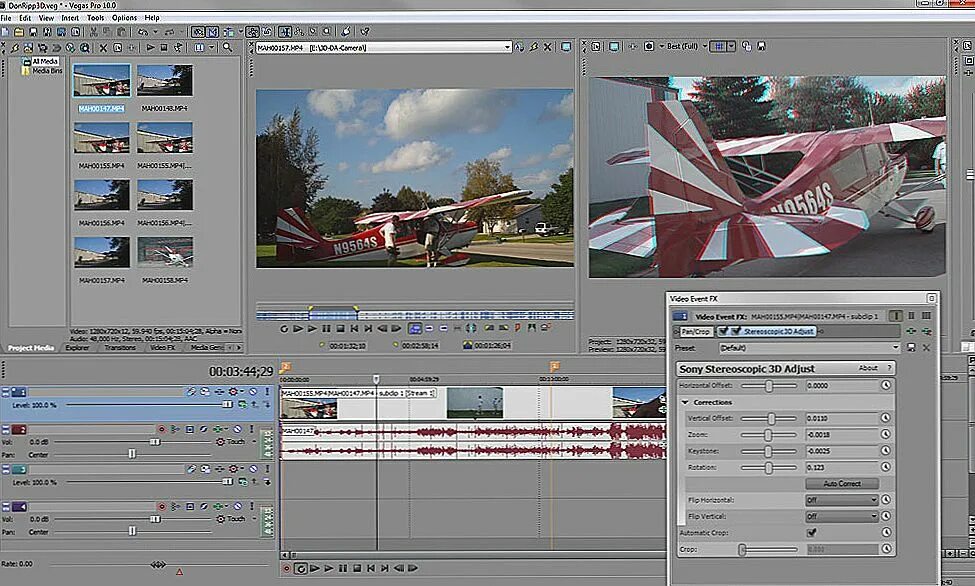
Task: Select the MAH00158.MP4 media thumbnail
Action: (x=165, y=253)
